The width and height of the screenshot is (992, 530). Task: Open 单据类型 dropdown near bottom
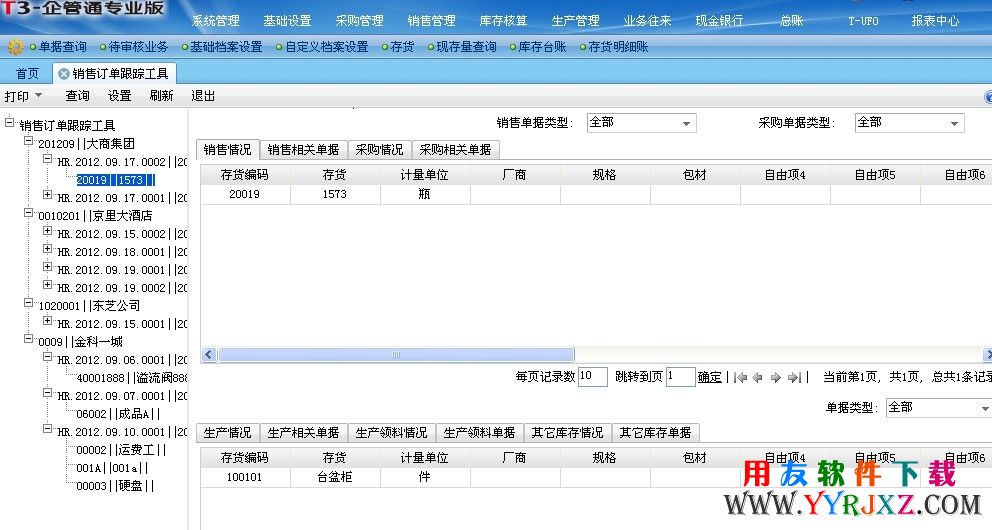coord(939,408)
